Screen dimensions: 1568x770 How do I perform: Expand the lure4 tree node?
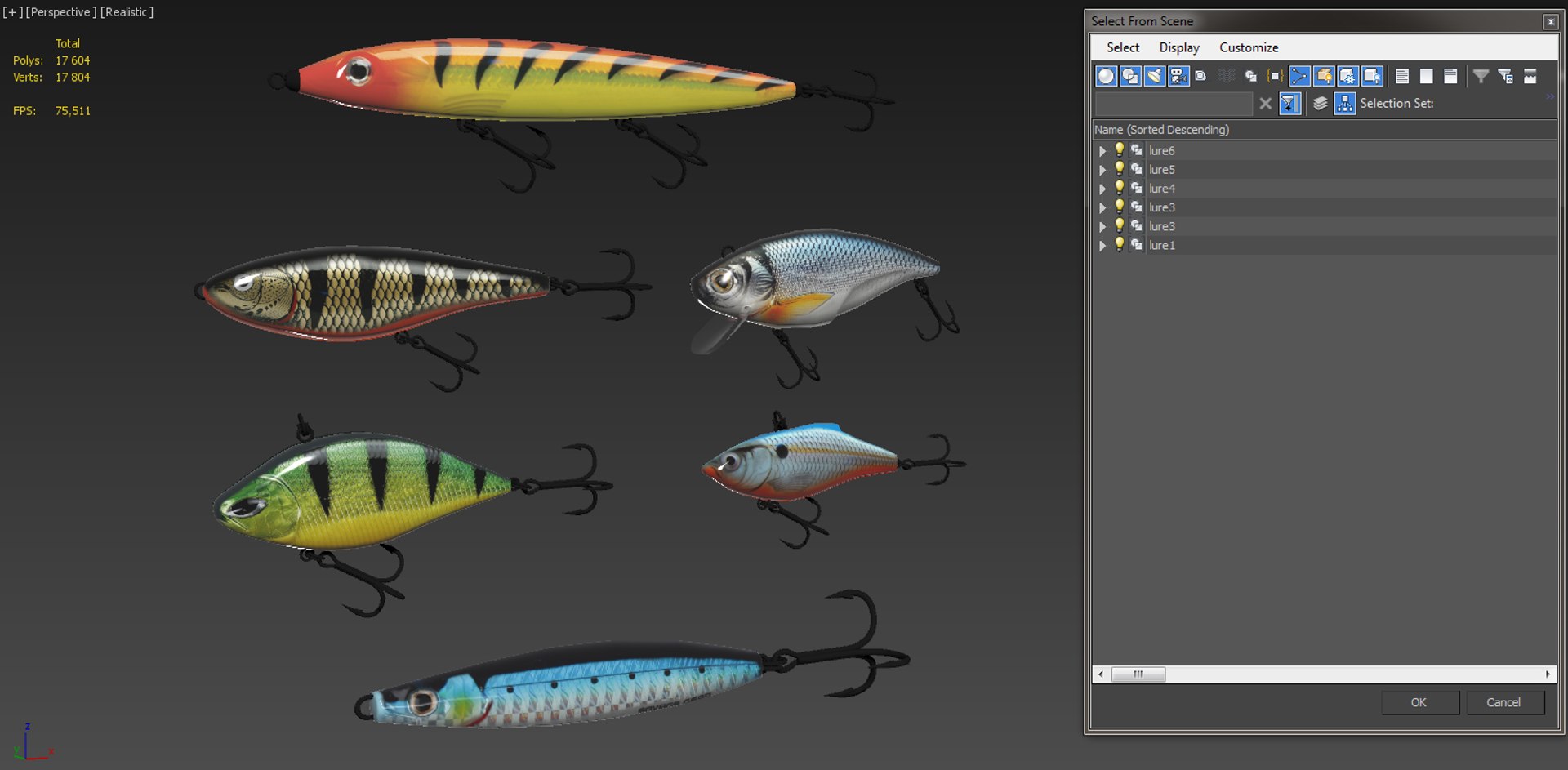1102,189
